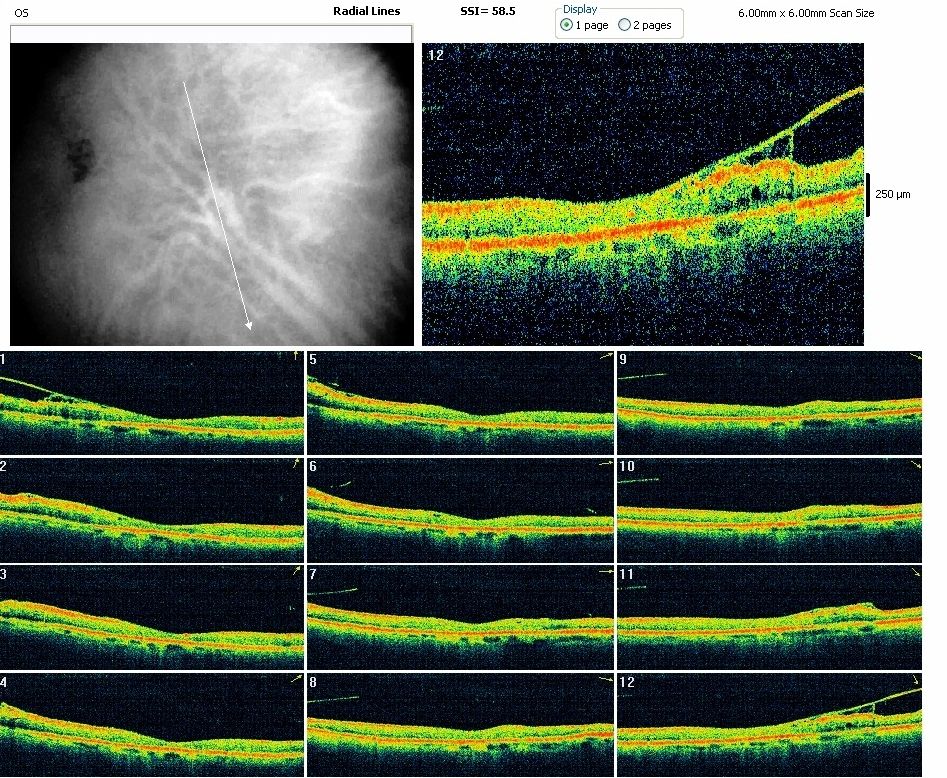Open radial scan thumbnail number 5
Image resolution: width=947 pixels, height=778 pixels.
coord(461,403)
